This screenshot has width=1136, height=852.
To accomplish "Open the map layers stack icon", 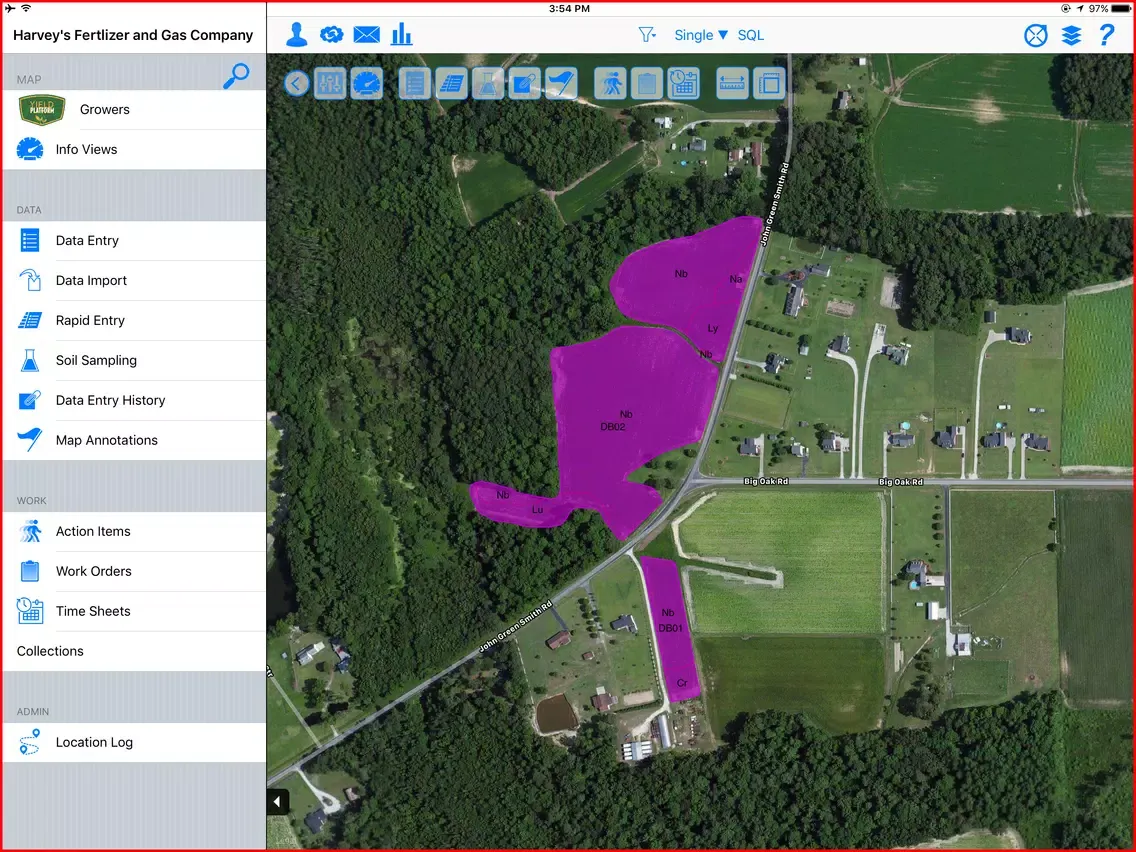I will click(1072, 35).
